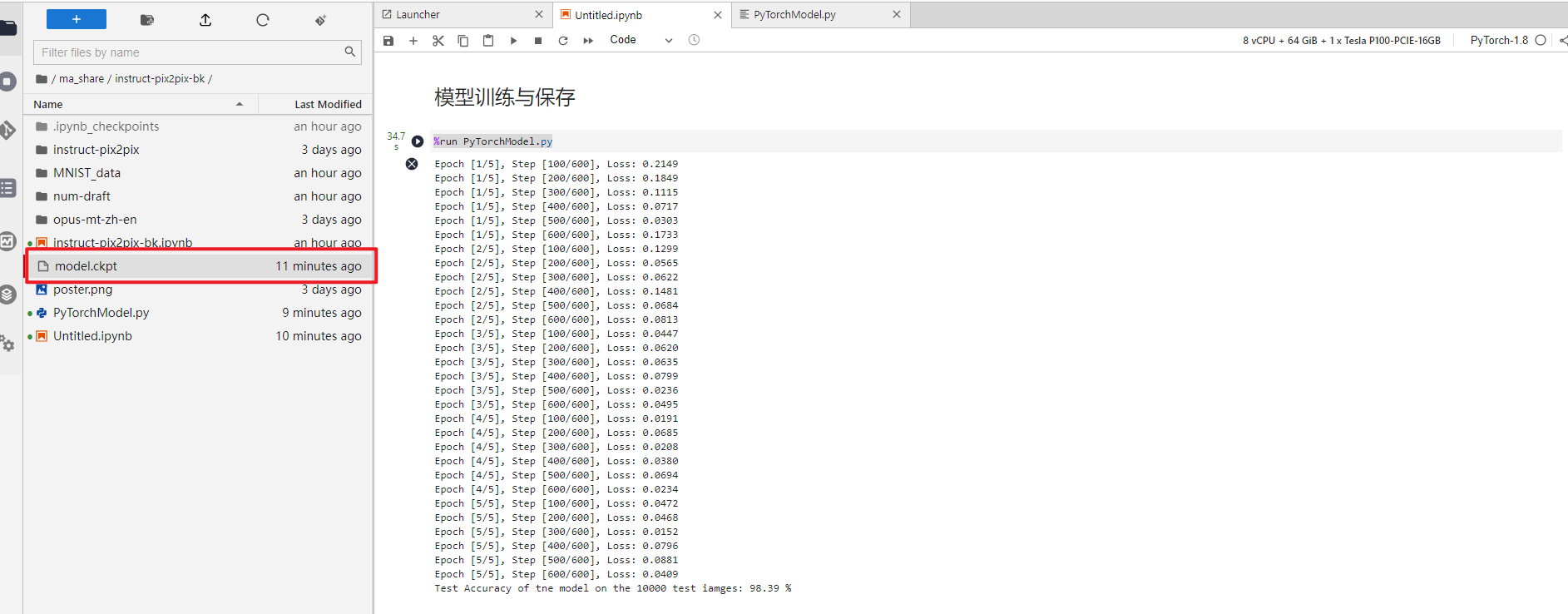The image size is (1568, 614).
Task: Navigate to ma_share in the breadcrumb
Action: pos(82,79)
